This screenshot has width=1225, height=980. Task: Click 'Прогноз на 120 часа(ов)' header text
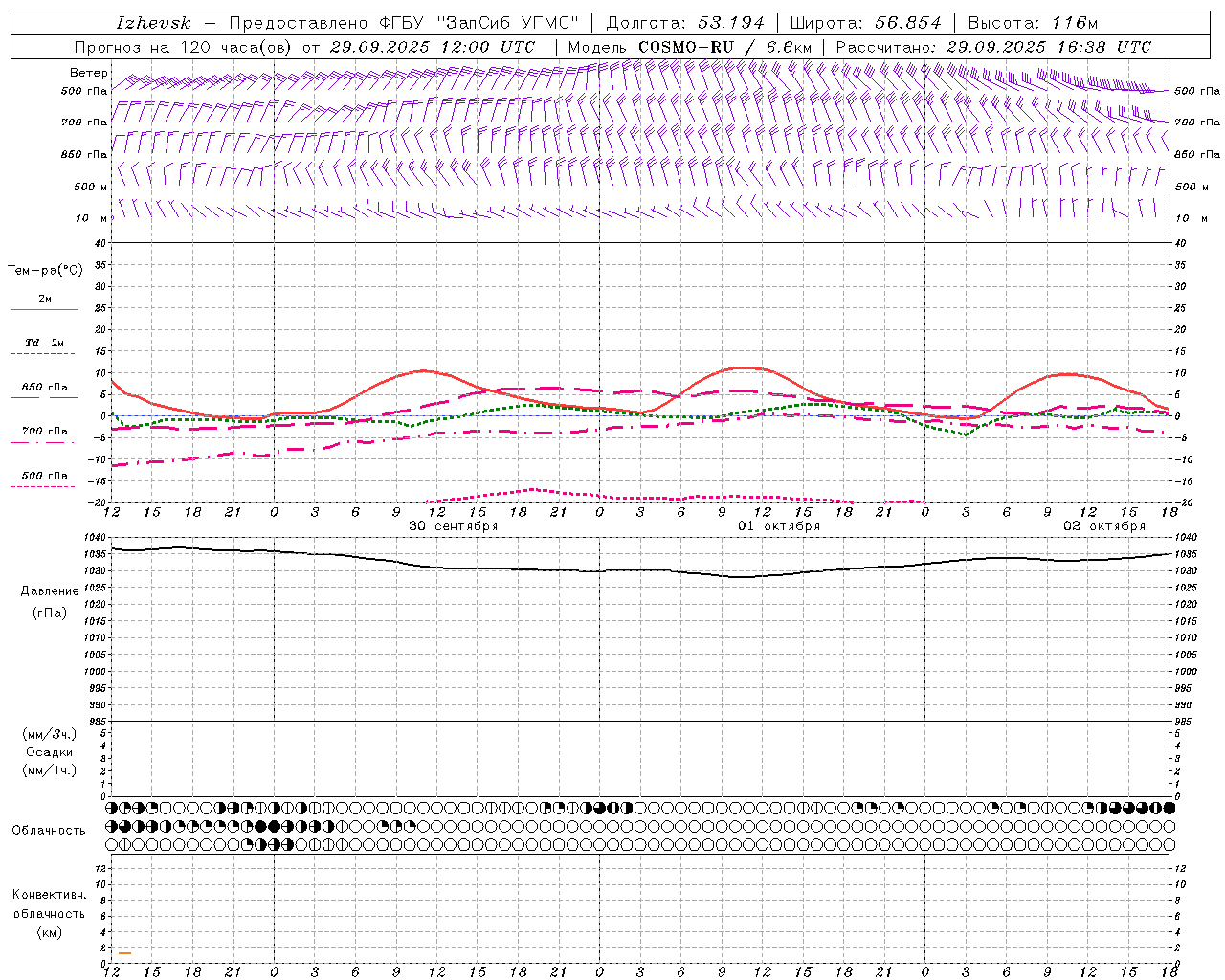point(184,47)
